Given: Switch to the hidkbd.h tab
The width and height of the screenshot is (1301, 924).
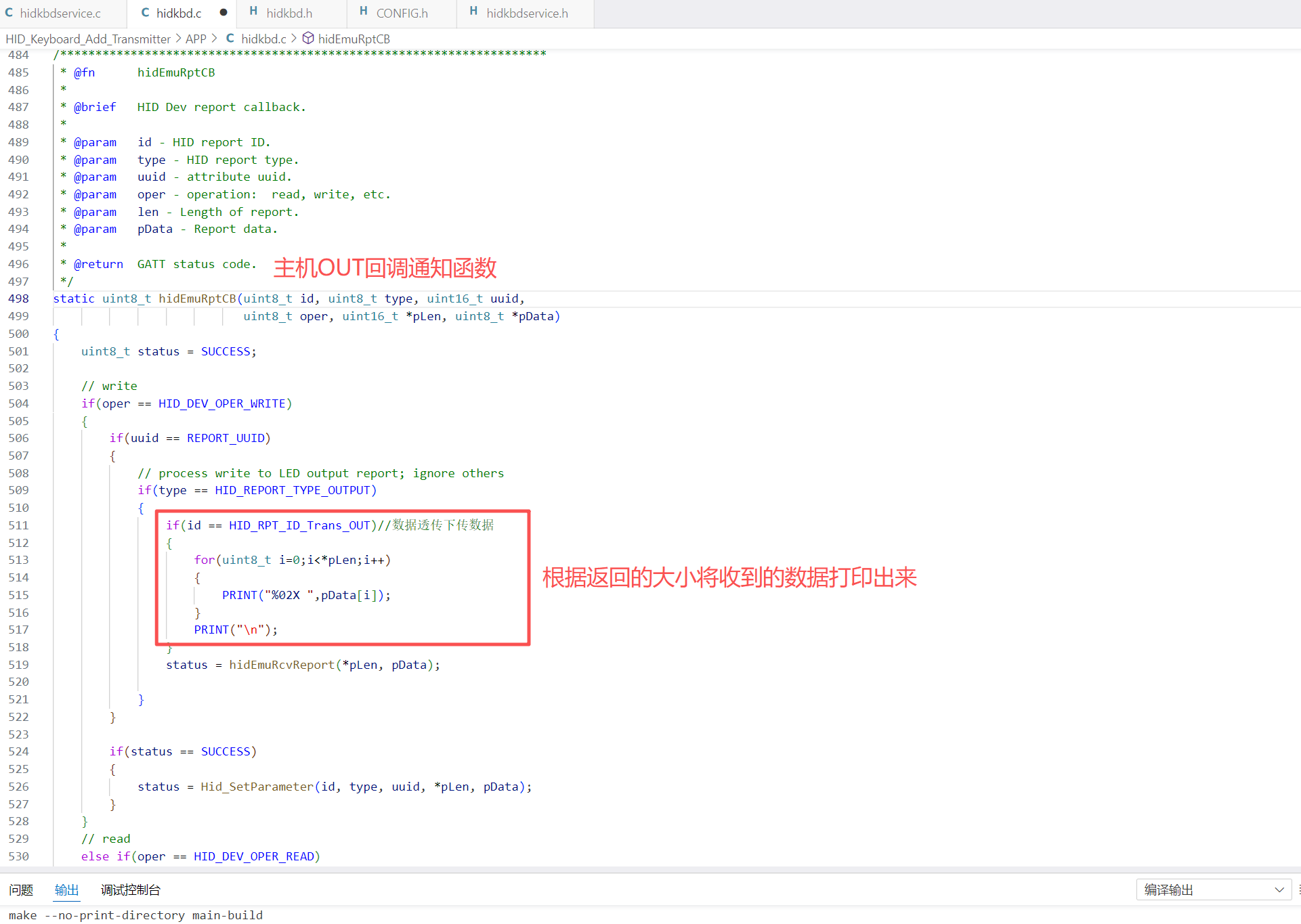Looking at the screenshot, I should 289,13.
